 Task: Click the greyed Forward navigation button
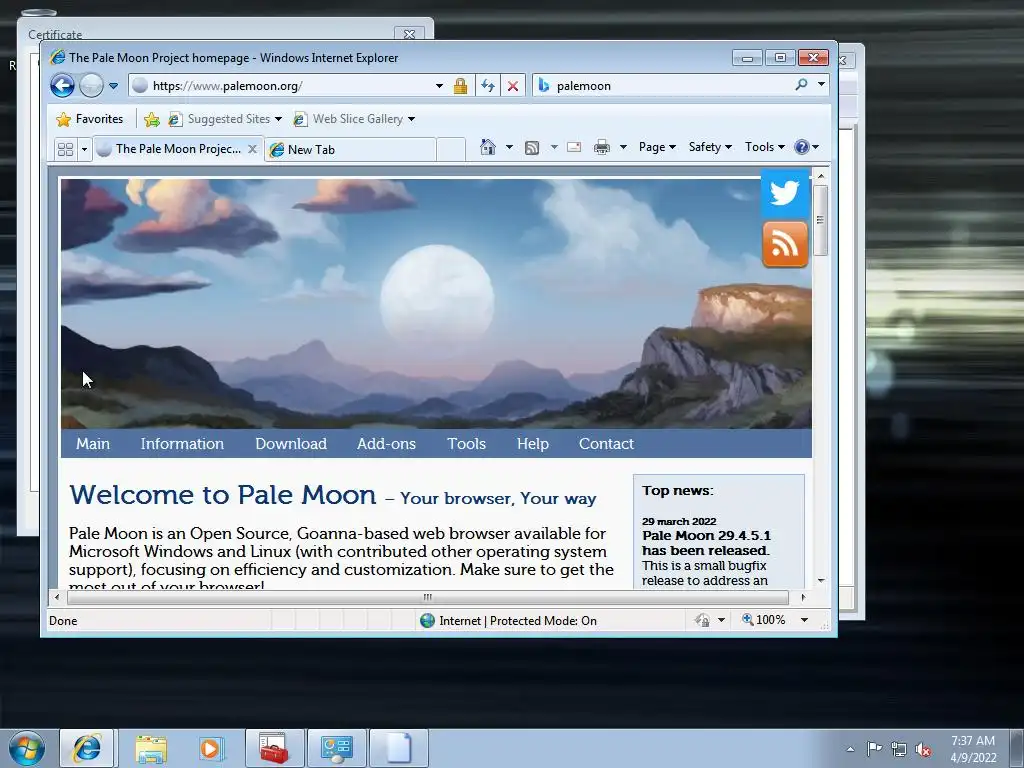(91, 86)
